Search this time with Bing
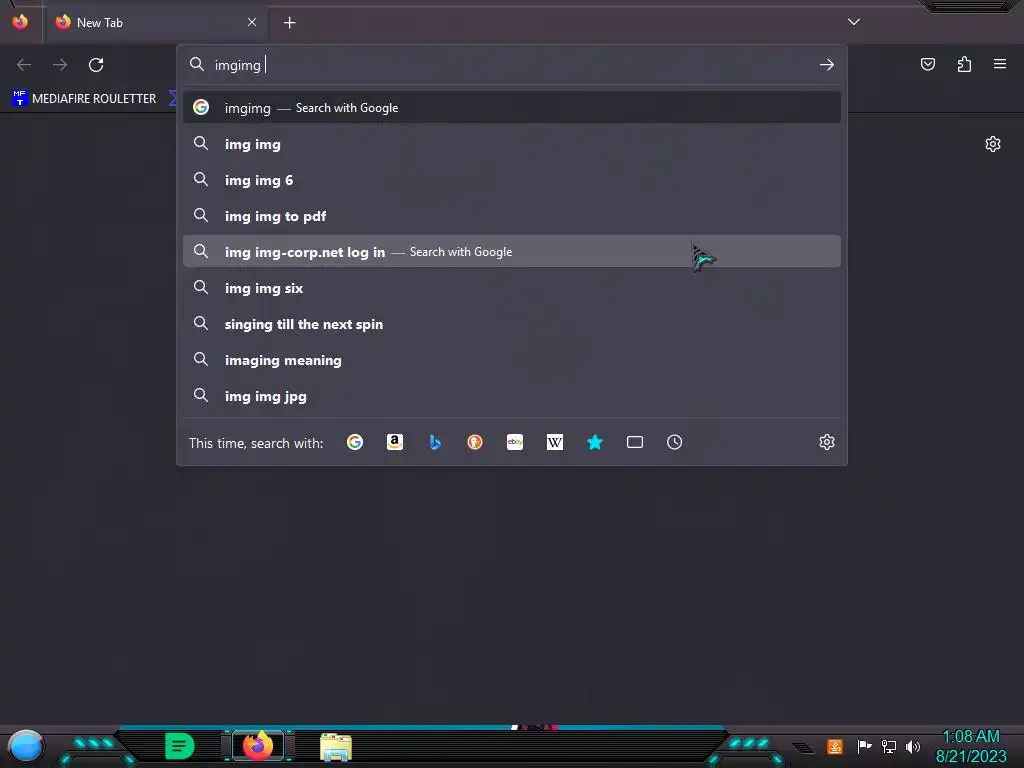1024x768 pixels. pyautogui.click(x=435, y=442)
